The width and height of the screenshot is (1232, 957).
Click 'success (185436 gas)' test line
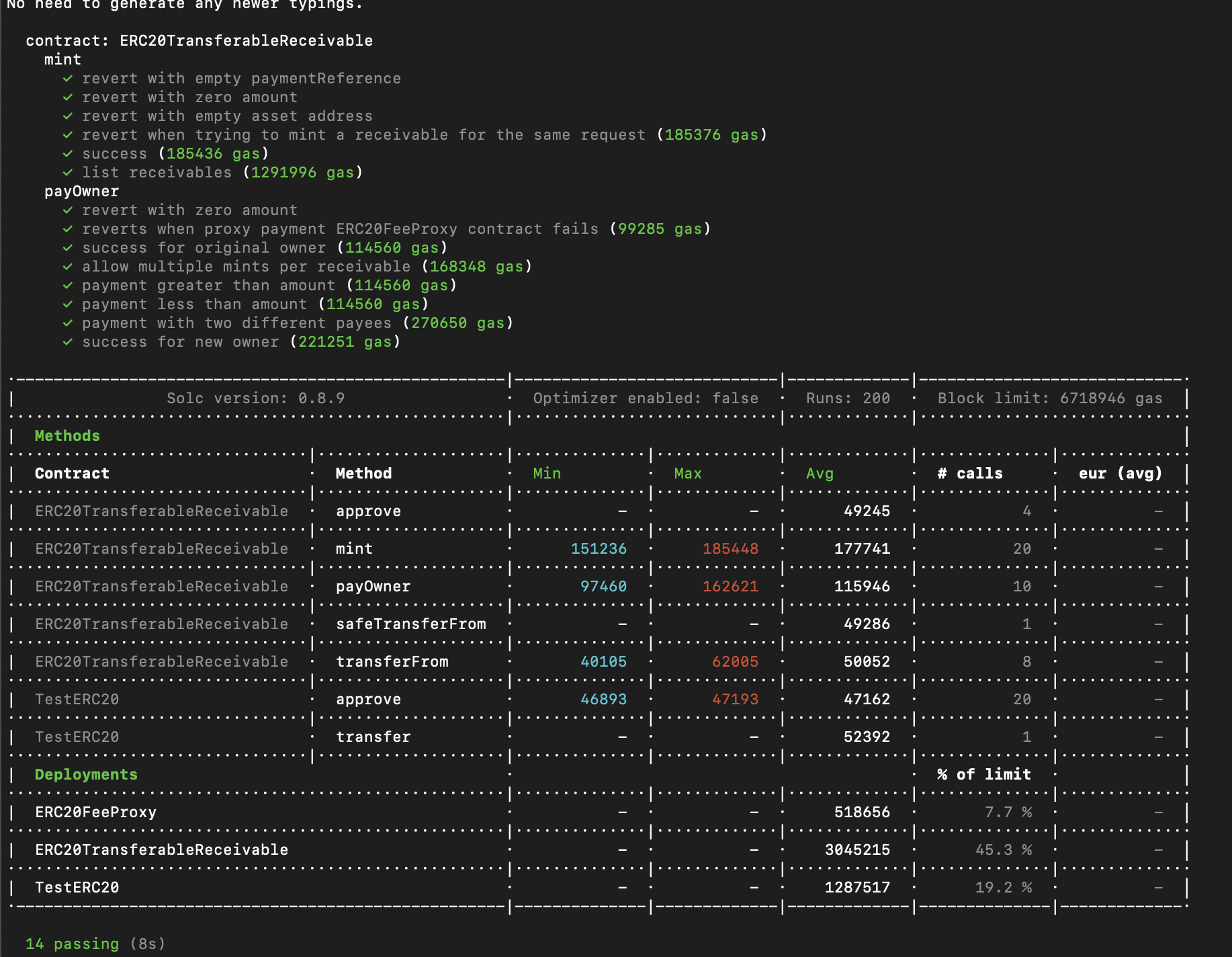[175, 154]
